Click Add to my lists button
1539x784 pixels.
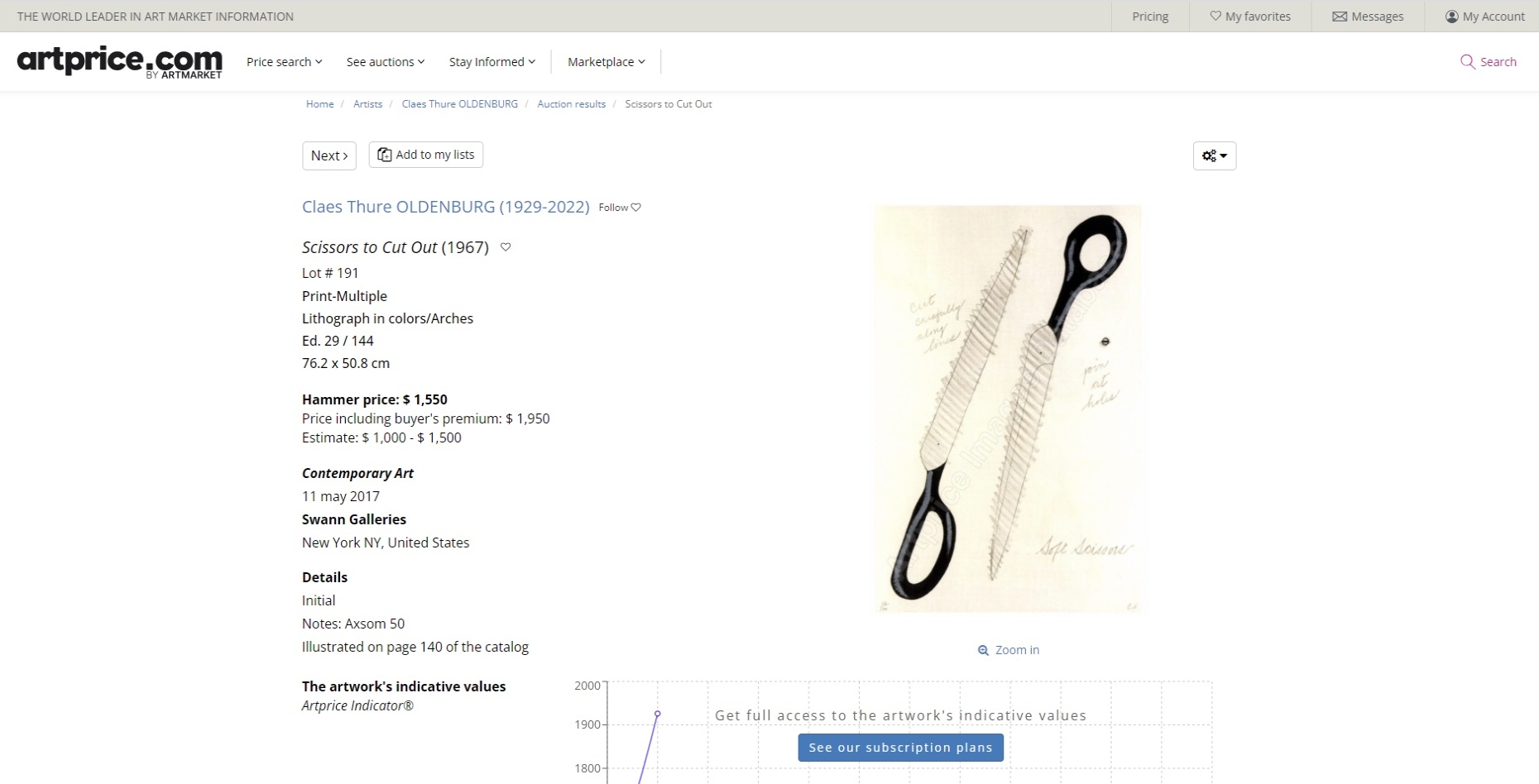tap(426, 155)
